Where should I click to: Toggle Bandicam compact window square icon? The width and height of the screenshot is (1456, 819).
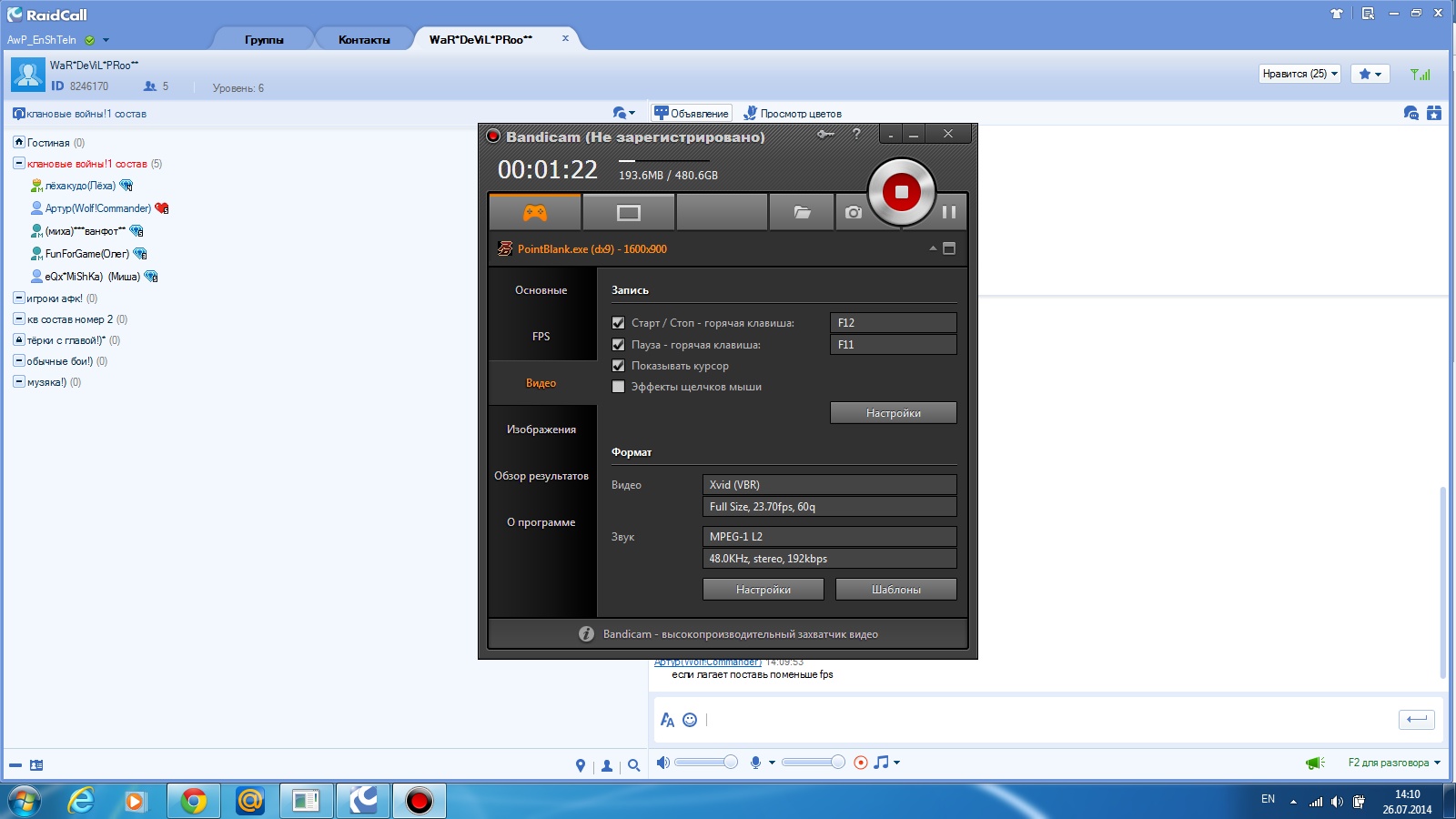tap(949, 248)
